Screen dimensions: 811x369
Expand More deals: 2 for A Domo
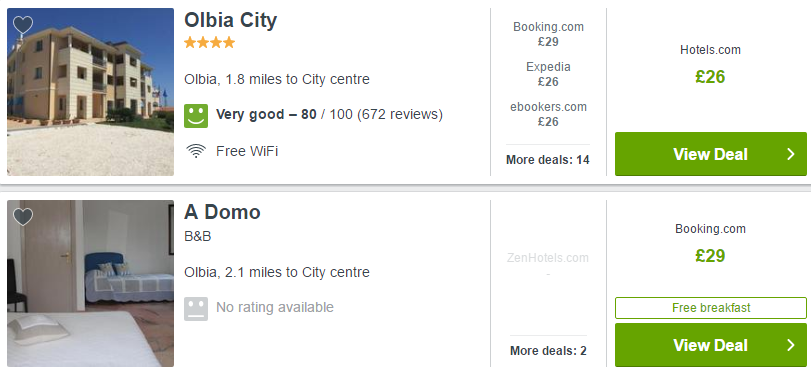(548, 351)
